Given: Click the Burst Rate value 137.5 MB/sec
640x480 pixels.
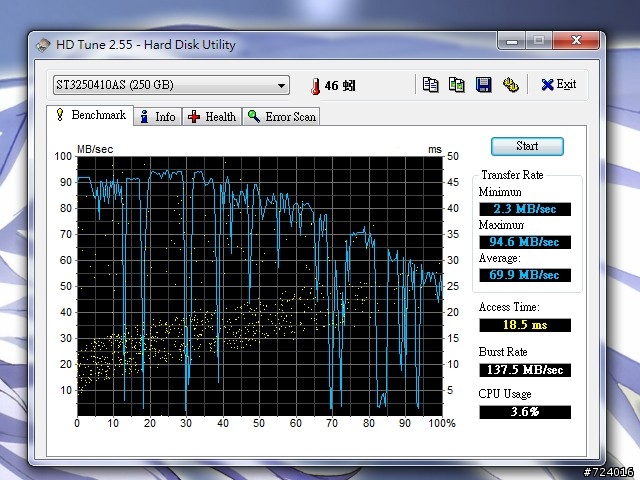Looking at the screenshot, I should click(x=525, y=370).
